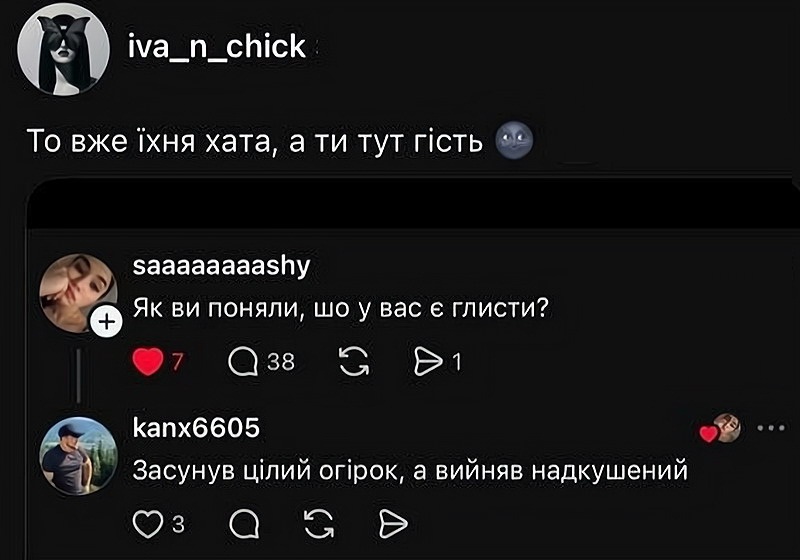Go to iva_n_chick username profile

(x=217, y=46)
